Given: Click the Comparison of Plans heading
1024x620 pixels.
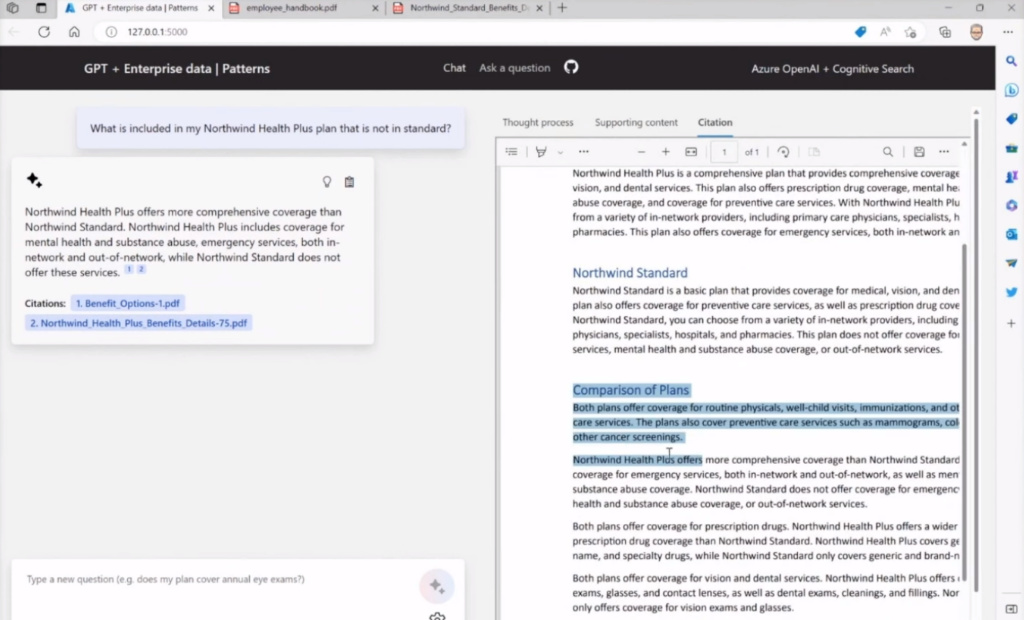Looking at the screenshot, I should click(x=630, y=390).
